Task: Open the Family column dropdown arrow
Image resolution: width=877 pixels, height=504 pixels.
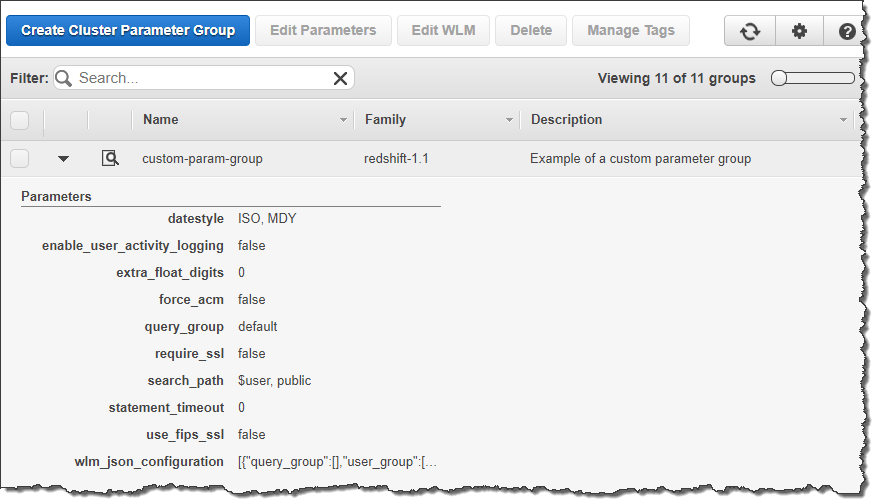Action: pos(509,120)
